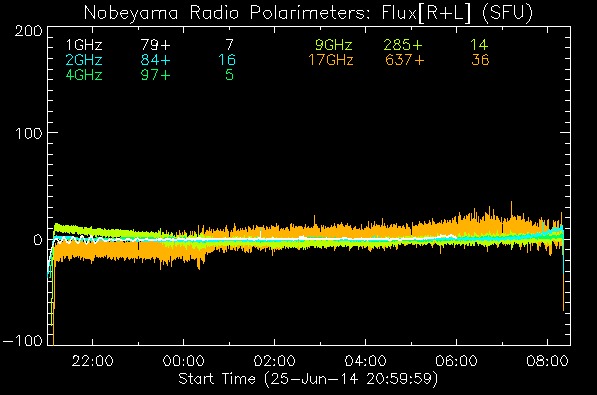The image size is (597, 395).
Task: Click the 200 y-axis label
Action: pos(29,31)
